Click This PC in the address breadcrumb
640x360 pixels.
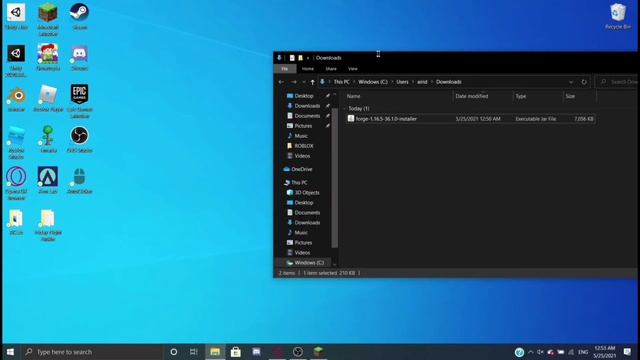[342, 82]
